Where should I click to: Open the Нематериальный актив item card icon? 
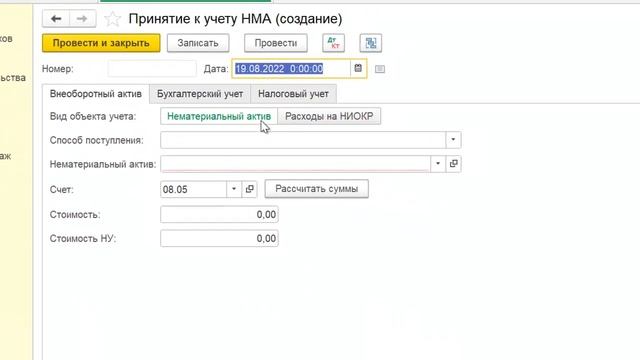click(x=453, y=164)
